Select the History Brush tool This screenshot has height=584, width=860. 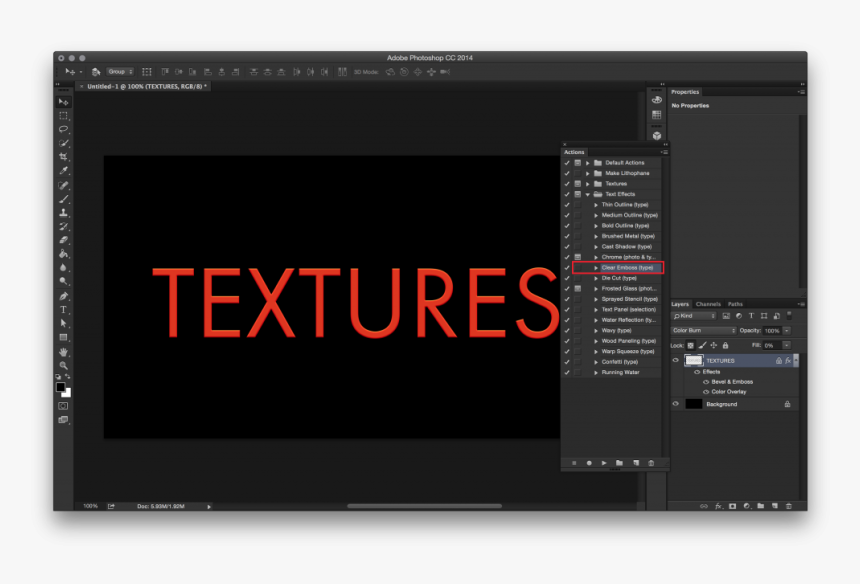pyautogui.click(x=64, y=226)
